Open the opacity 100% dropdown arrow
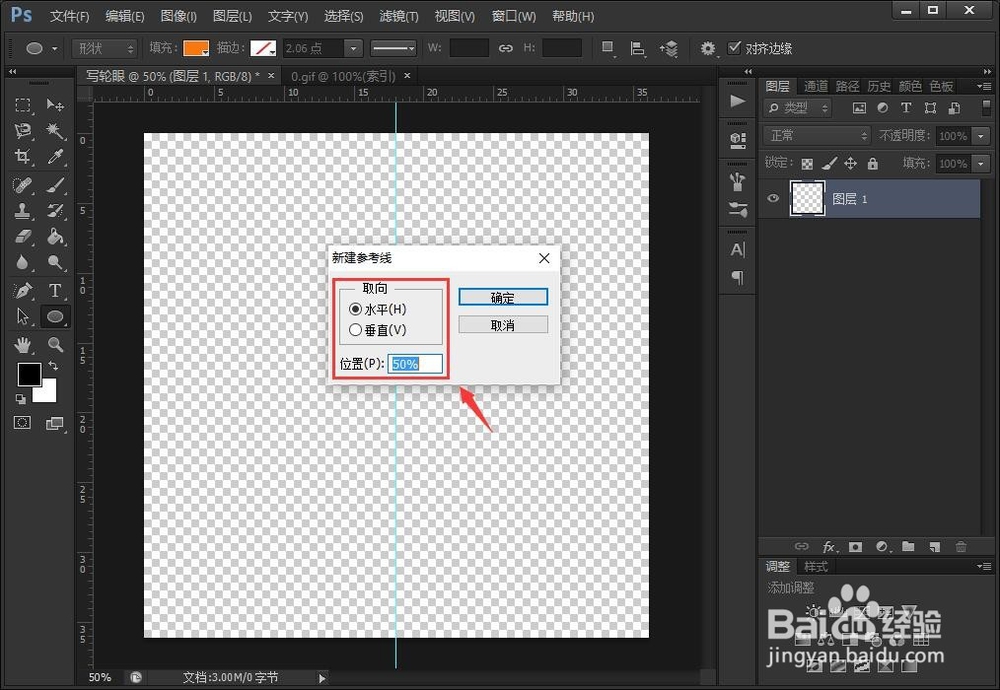 coord(981,136)
